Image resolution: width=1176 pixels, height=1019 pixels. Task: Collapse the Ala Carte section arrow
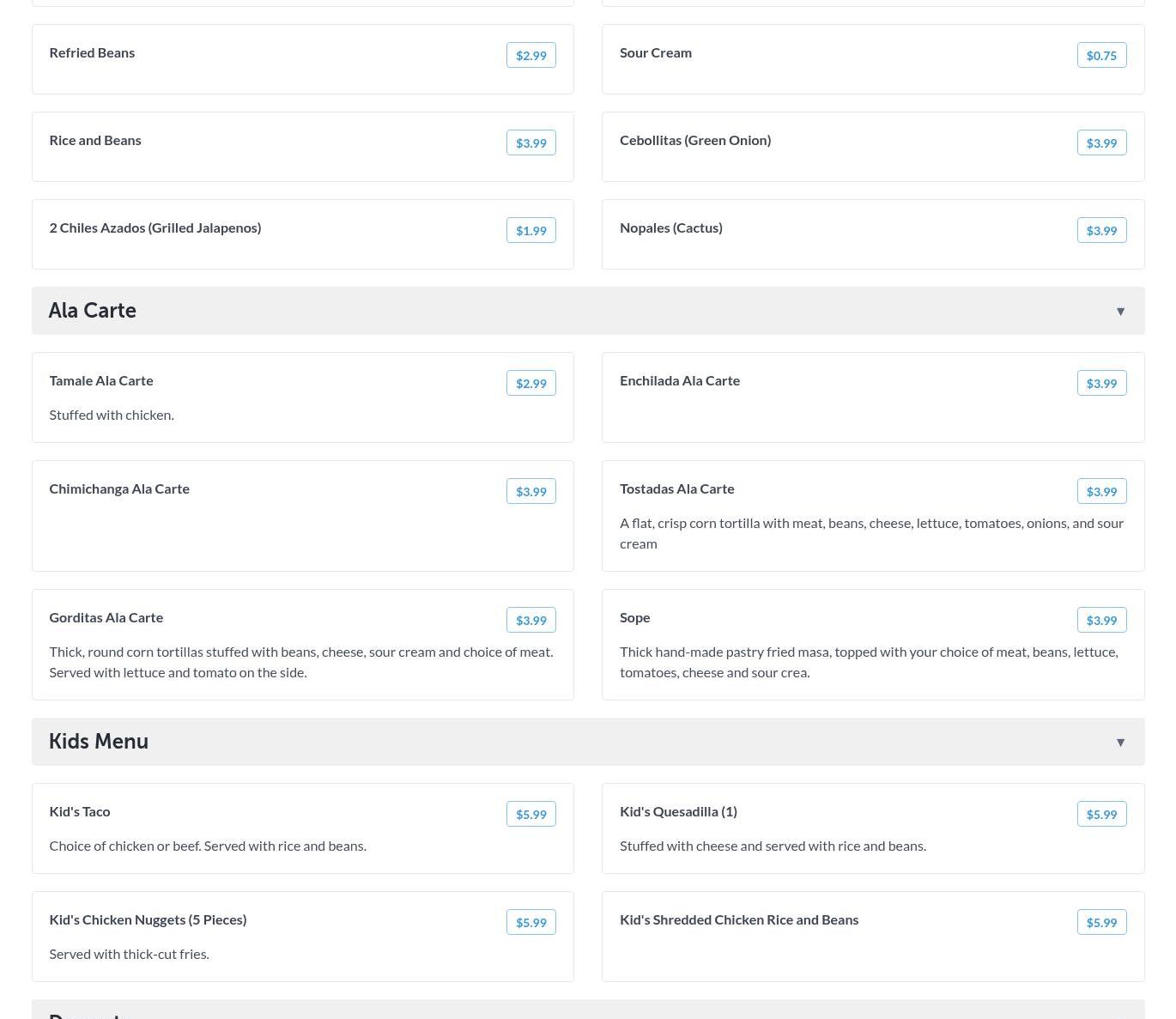[x=1120, y=312]
